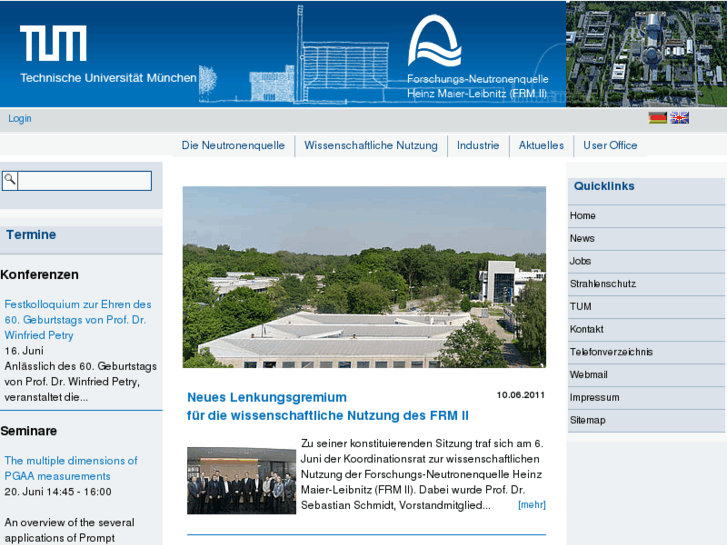Click the Termine section heading
The width and height of the screenshot is (727, 545).
[x=31, y=235]
